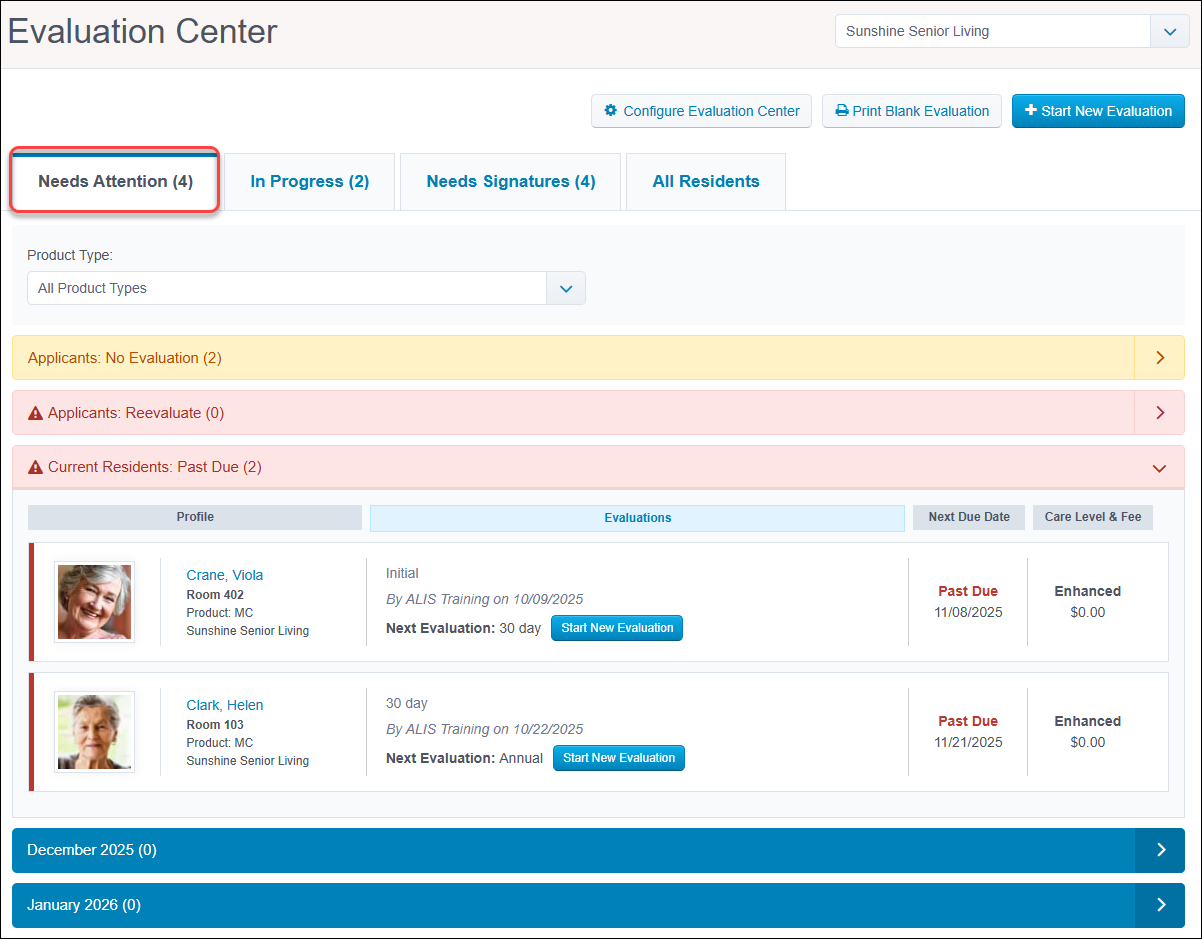The image size is (1202, 939).
Task: Click the warning triangle on Applicants: Reevaluate banner
Action: tap(35, 412)
